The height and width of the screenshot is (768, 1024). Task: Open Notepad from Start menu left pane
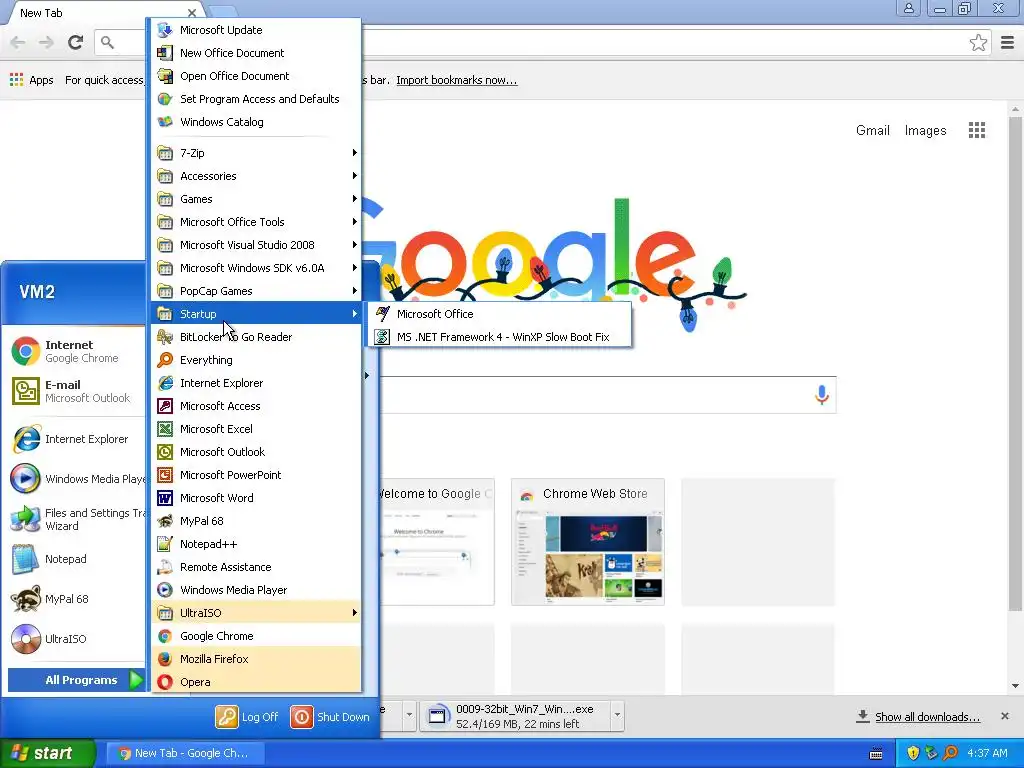(76, 559)
